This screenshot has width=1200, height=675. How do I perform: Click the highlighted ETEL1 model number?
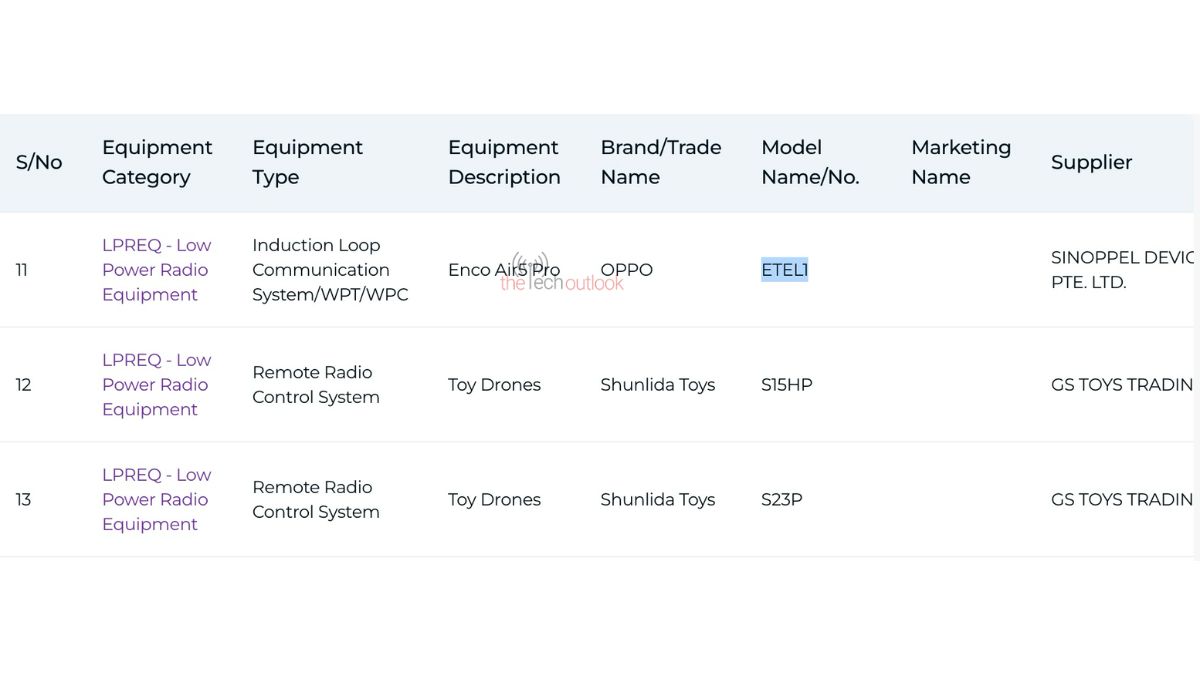point(784,270)
